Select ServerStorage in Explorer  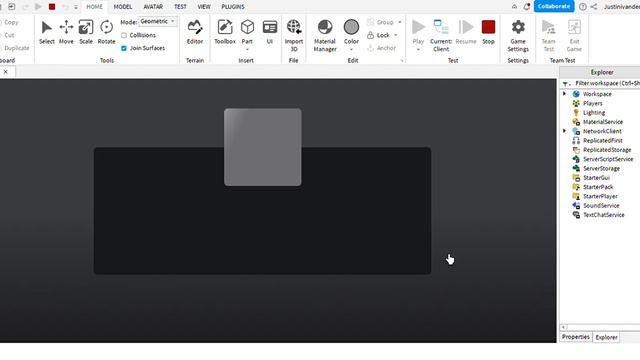[x=601, y=168]
